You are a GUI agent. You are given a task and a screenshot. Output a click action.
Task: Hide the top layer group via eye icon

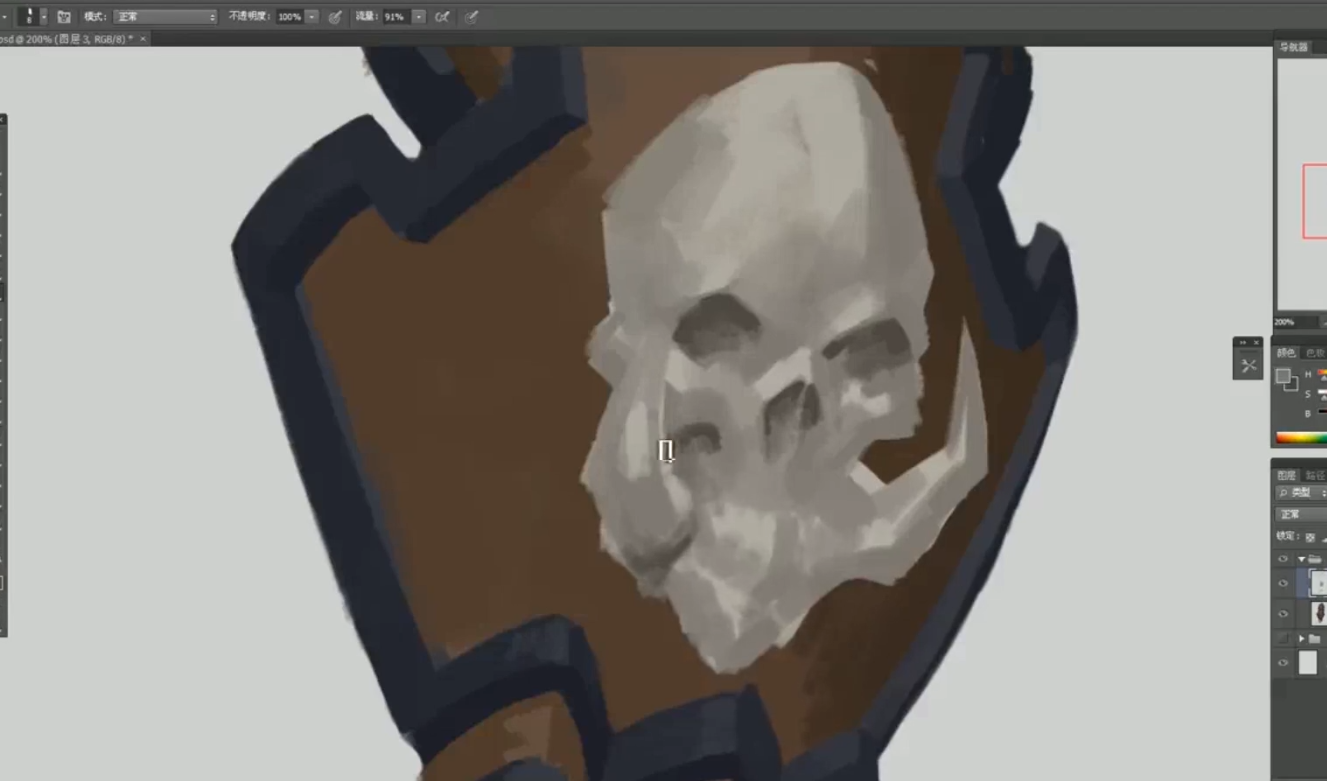[x=1283, y=559]
